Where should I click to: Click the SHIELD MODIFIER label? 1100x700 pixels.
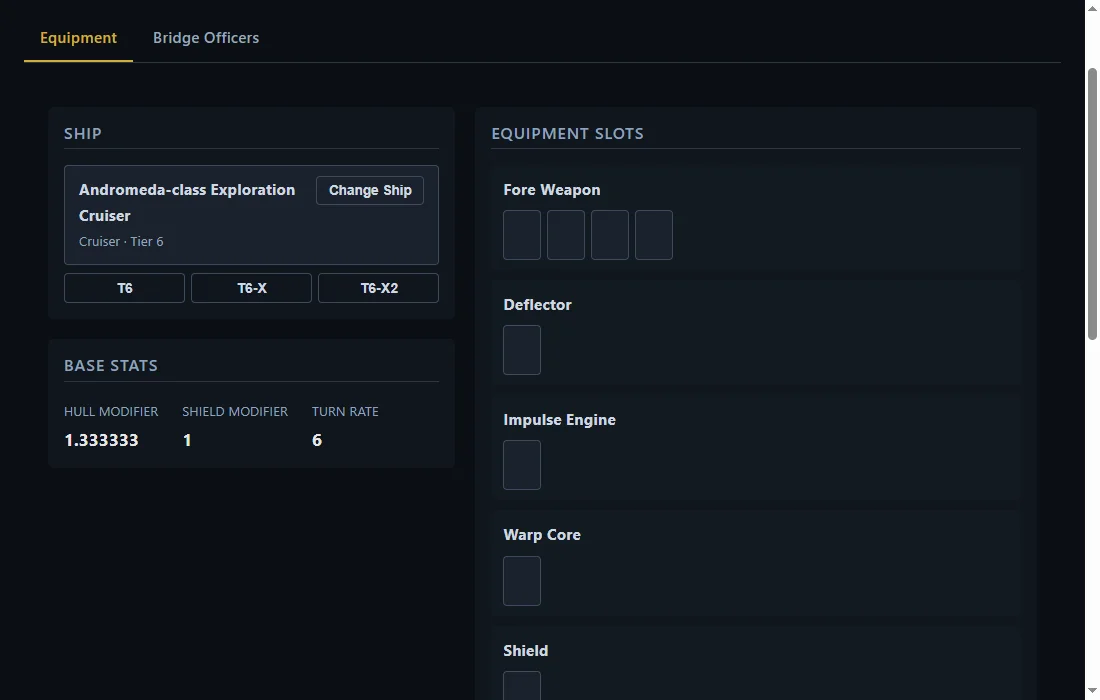pos(235,412)
